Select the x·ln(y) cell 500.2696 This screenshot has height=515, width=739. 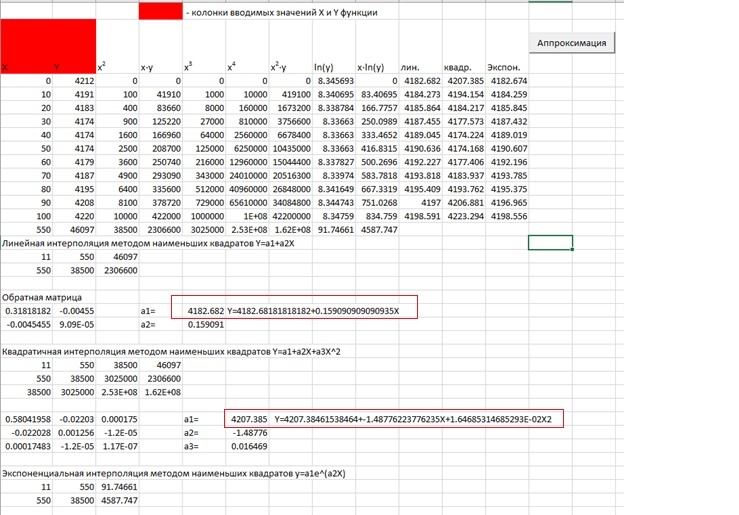click(x=377, y=162)
